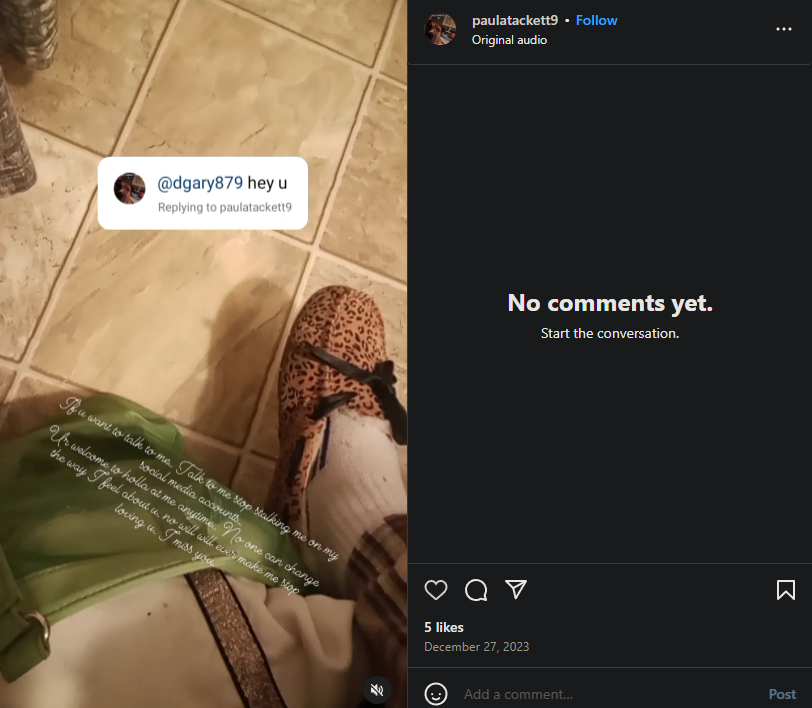The width and height of the screenshot is (812, 708).
Task: Focus the Add a comment field
Action: pyautogui.click(x=611, y=694)
